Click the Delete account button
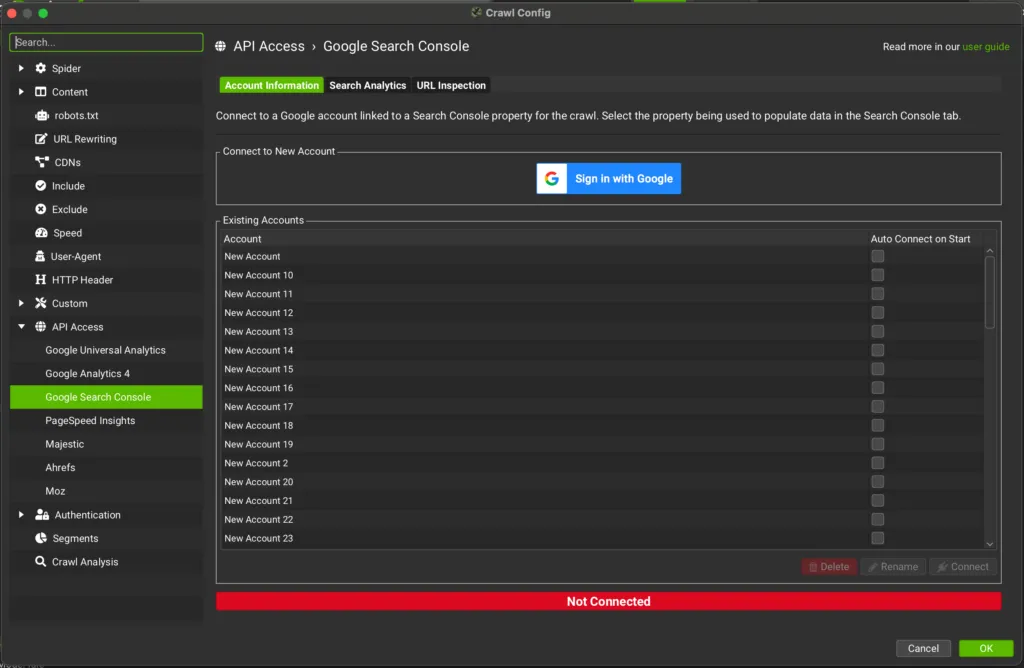 tap(829, 567)
